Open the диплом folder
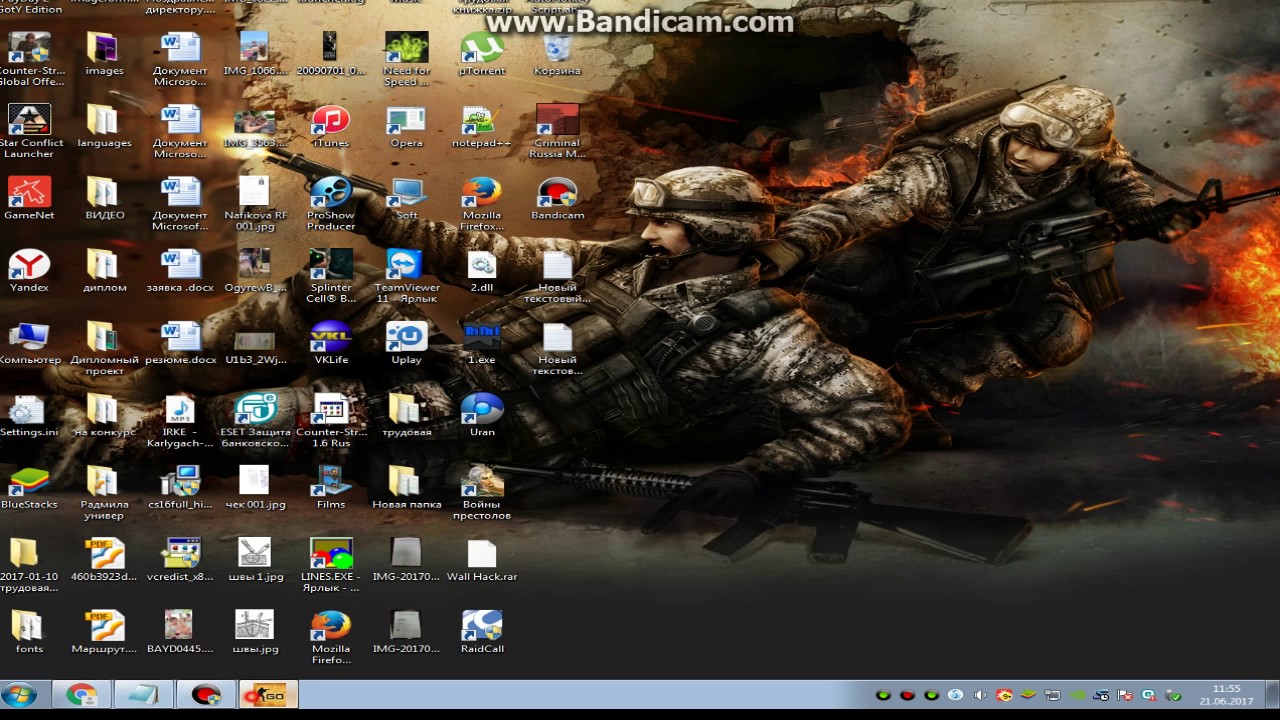This screenshot has height=720, width=1280. pos(104,270)
